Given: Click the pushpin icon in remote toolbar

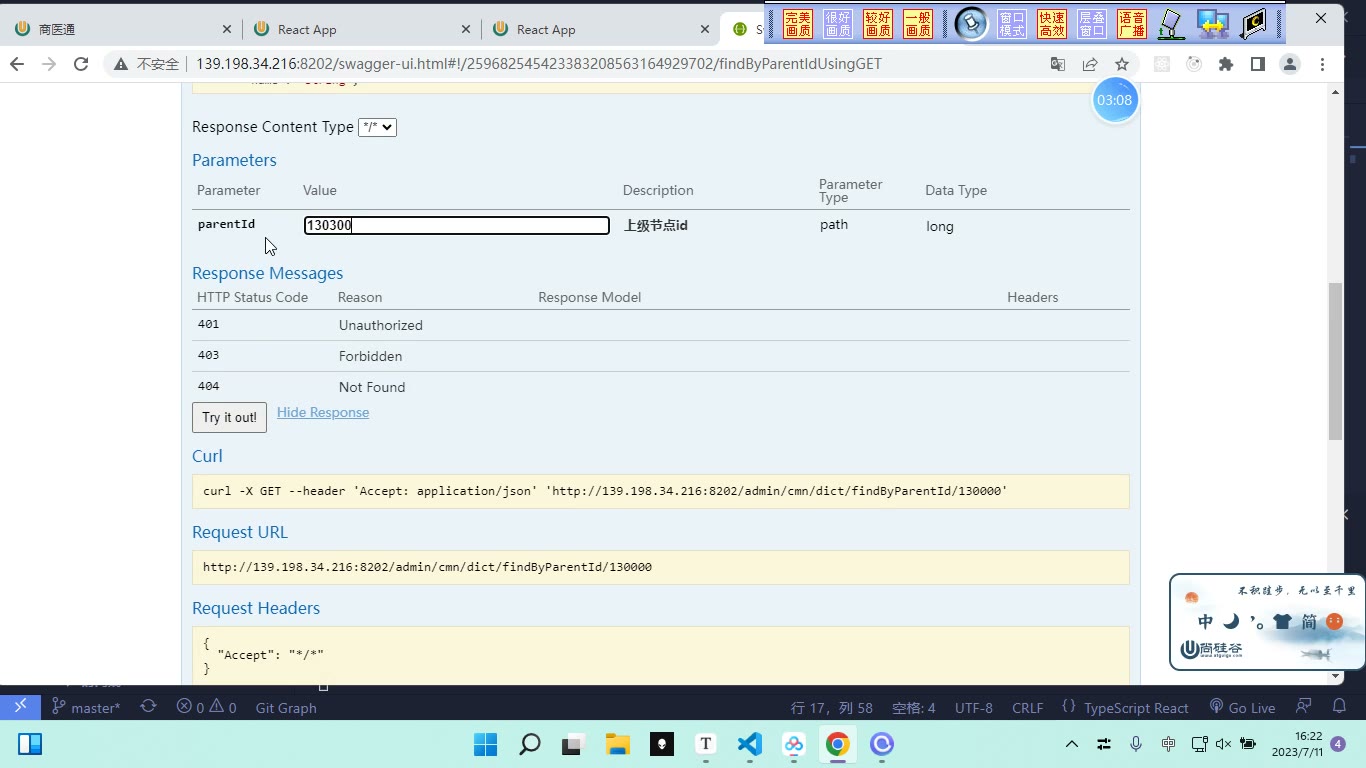Looking at the screenshot, I should [970, 24].
